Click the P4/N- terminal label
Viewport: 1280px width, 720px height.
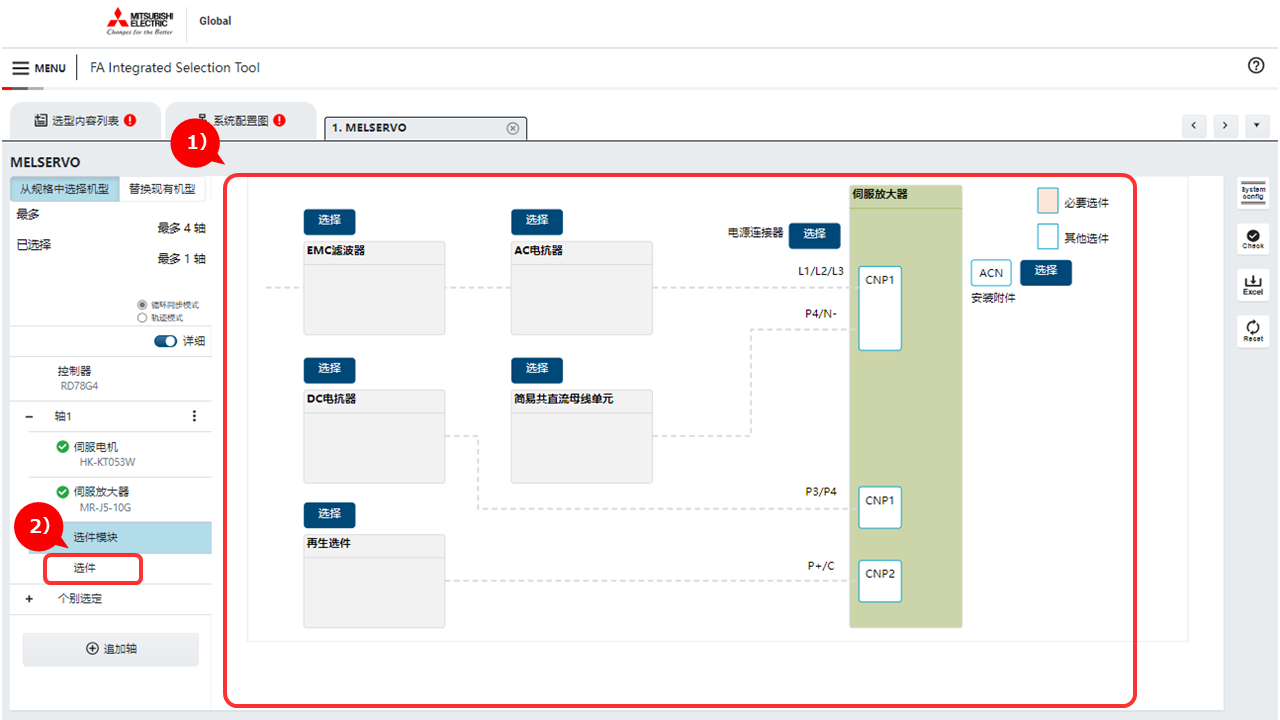(x=821, y=314)
